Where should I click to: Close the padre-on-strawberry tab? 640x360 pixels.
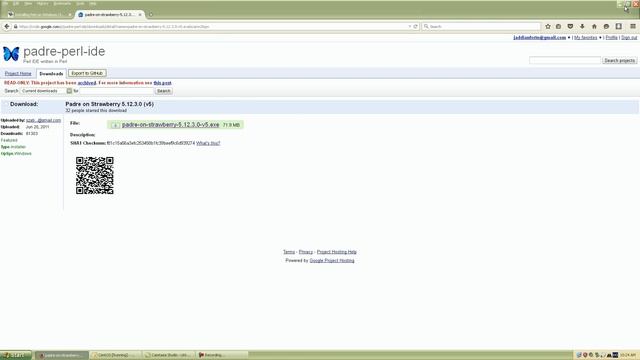pos(140,14)
